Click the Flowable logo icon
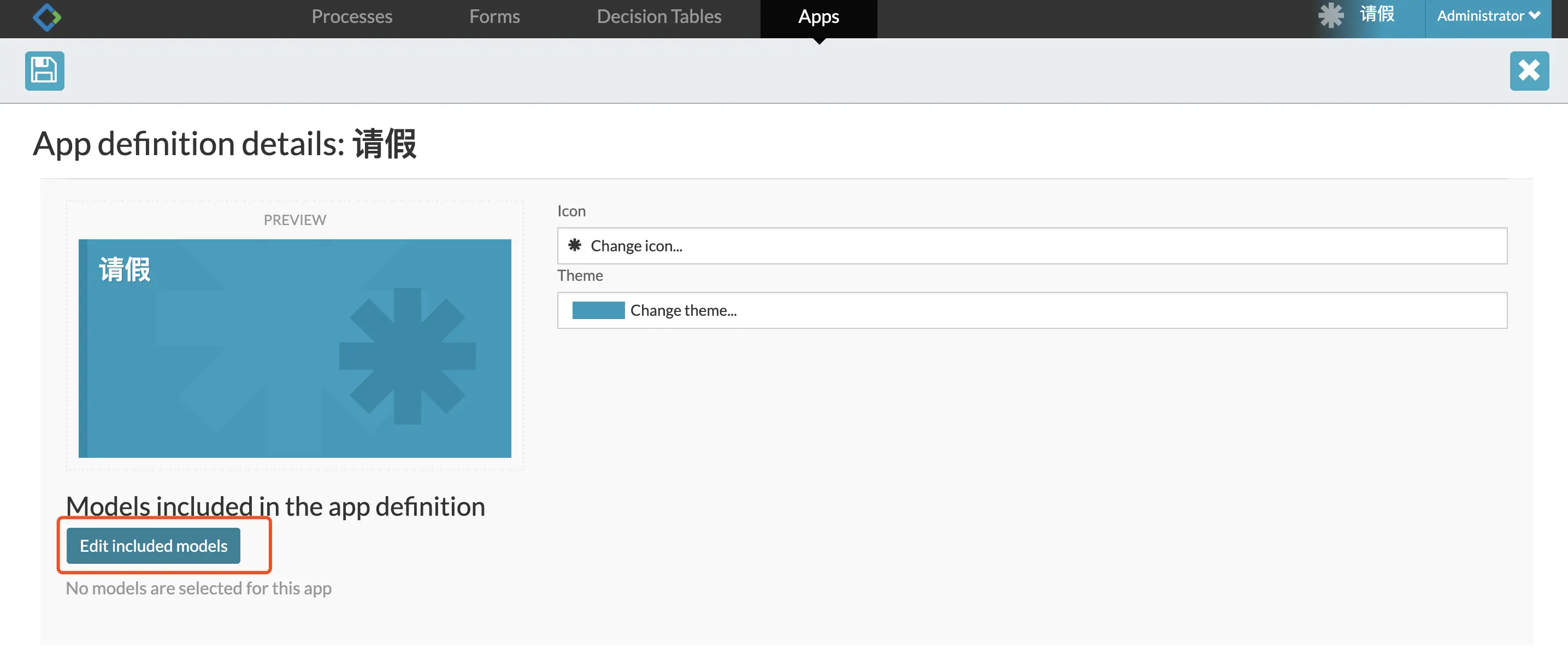This screenshot has width=1568, height=672. pos(47,16)
